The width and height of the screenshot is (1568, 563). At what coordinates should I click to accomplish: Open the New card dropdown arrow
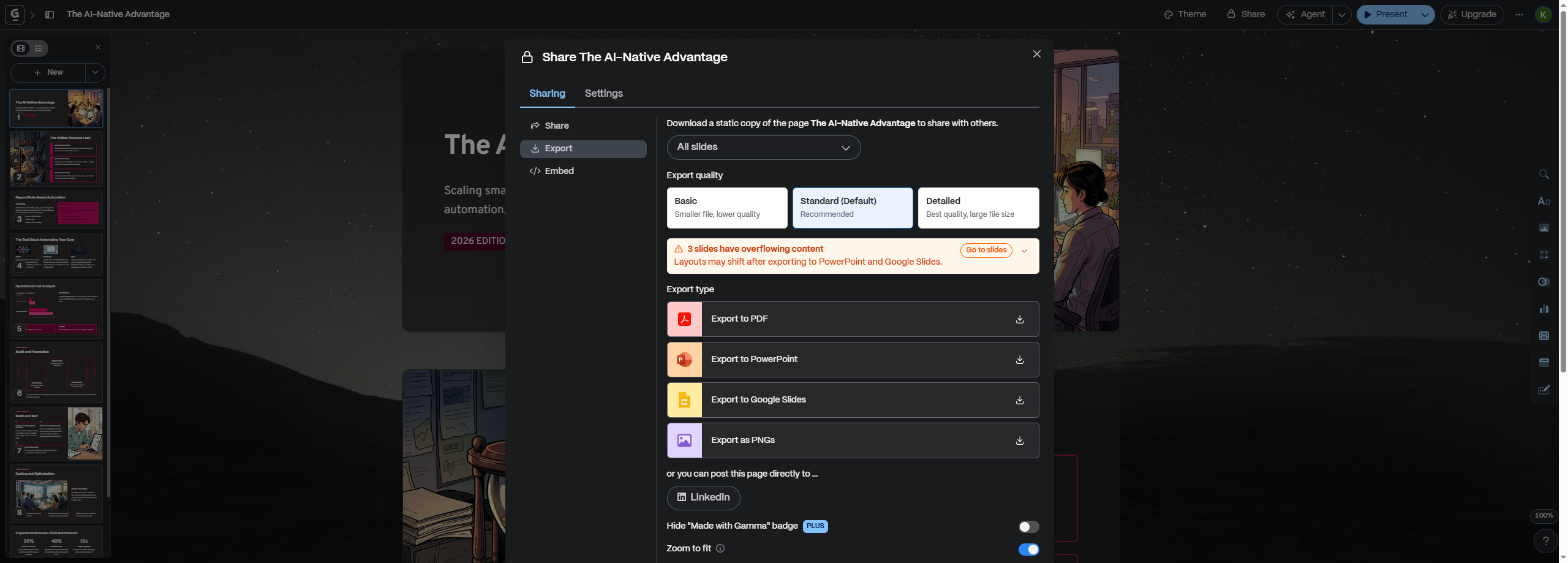coord(95,72)
